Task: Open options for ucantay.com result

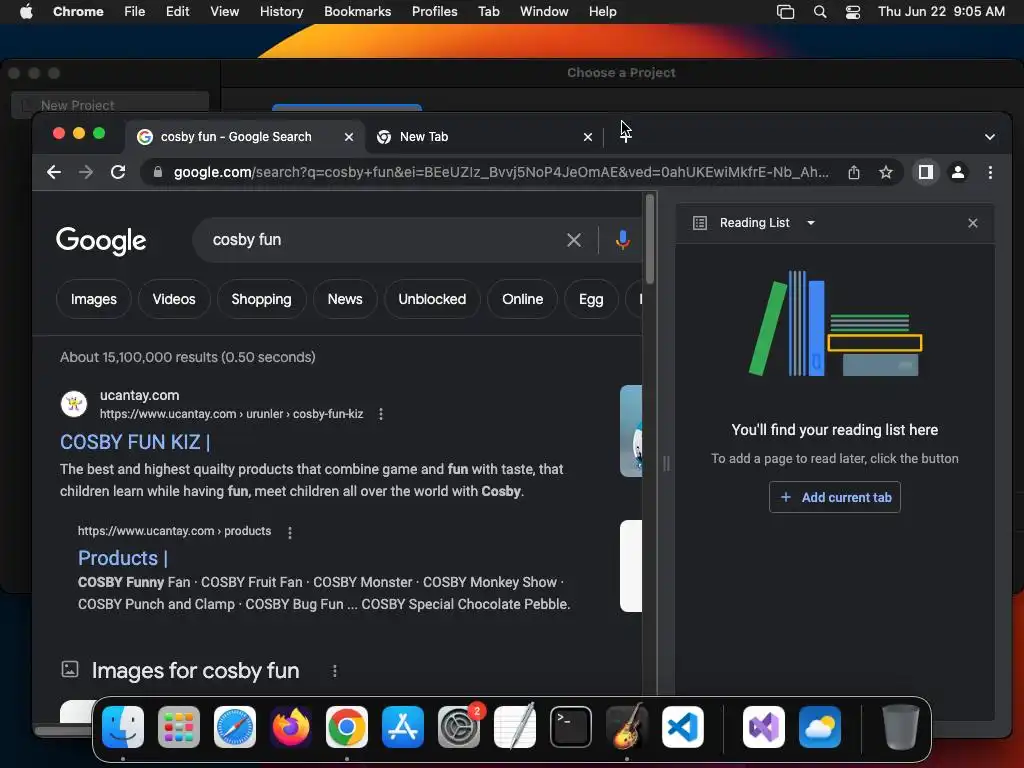Action: pos(381,414)
